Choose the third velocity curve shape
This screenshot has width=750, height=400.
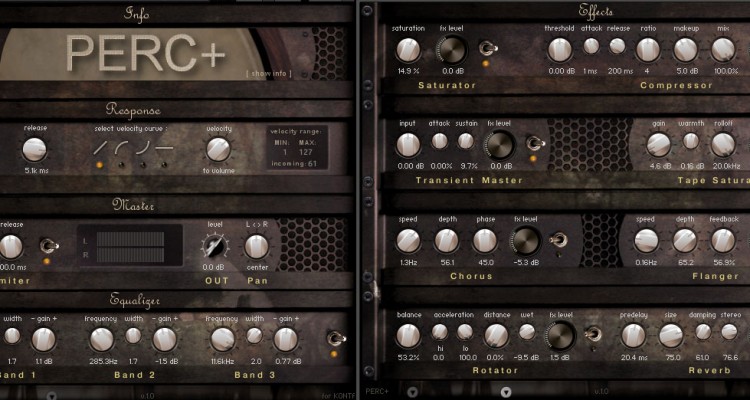tap(143, 147)
